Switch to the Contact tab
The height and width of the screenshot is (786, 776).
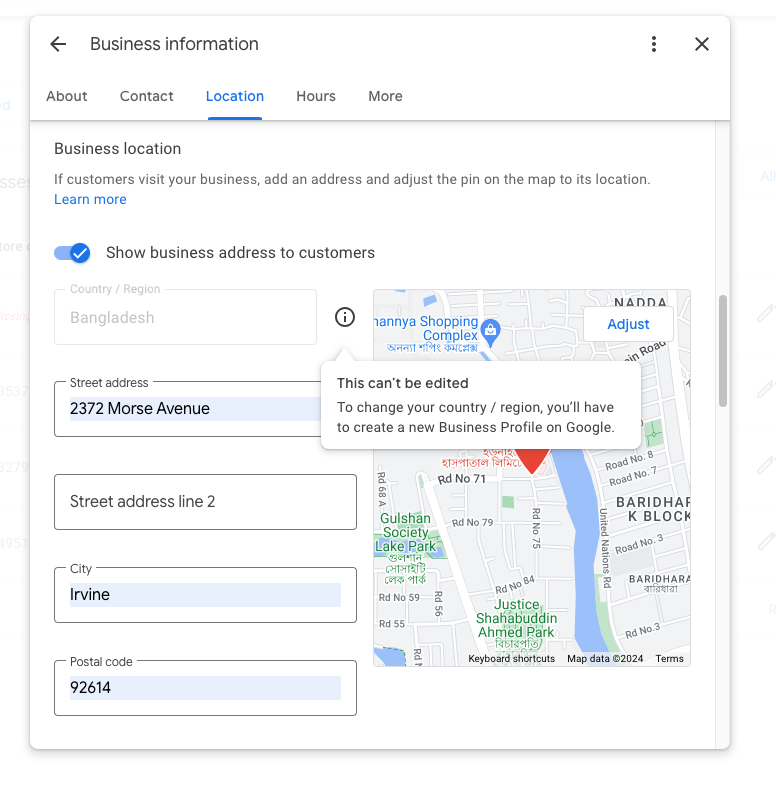[146, 96]
